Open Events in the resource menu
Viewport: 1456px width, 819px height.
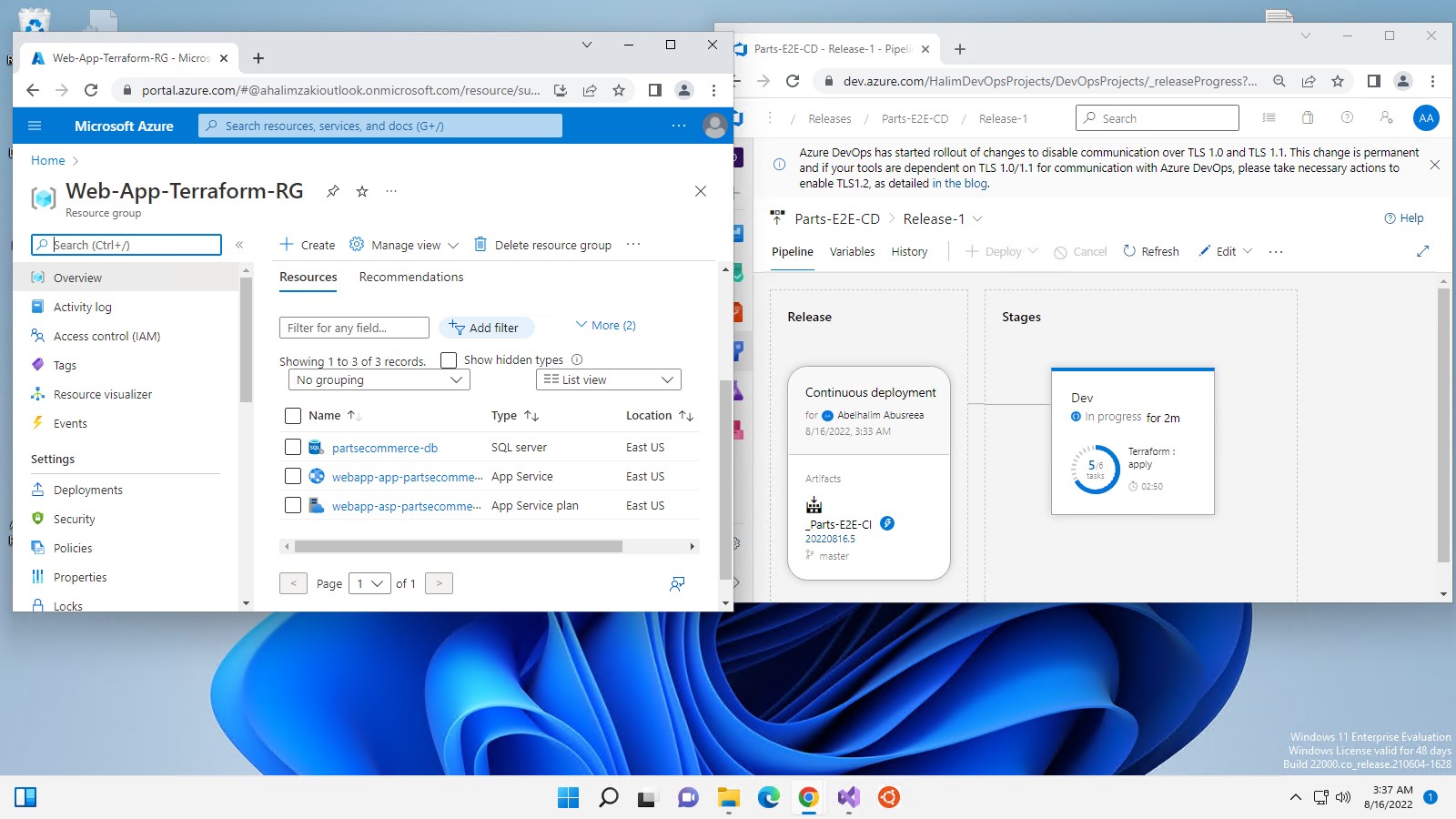point(70,423)
